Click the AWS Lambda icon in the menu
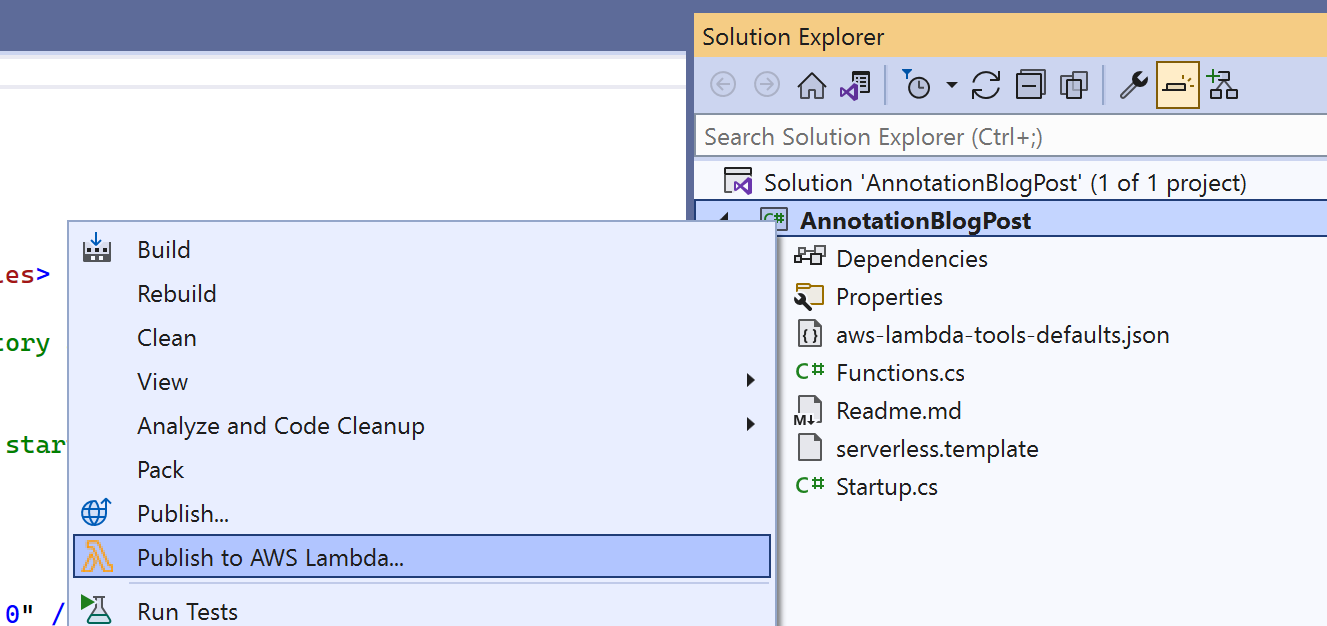Viewport: 1327px width, 626px height. coord(96,557)
